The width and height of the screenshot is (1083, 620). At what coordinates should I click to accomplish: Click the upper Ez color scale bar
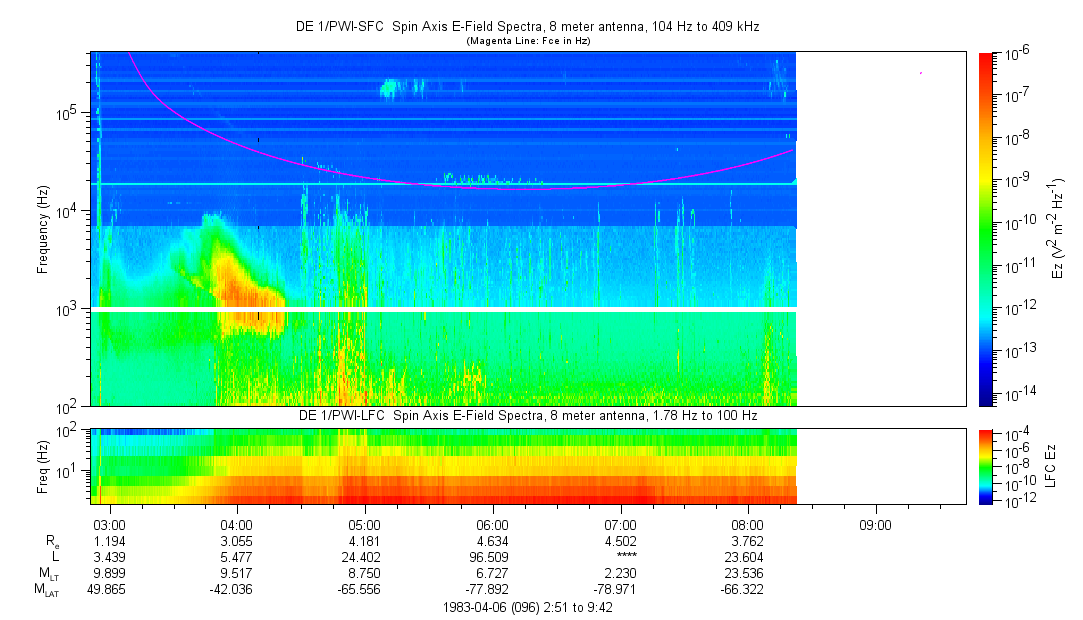[x=986, y=229]
